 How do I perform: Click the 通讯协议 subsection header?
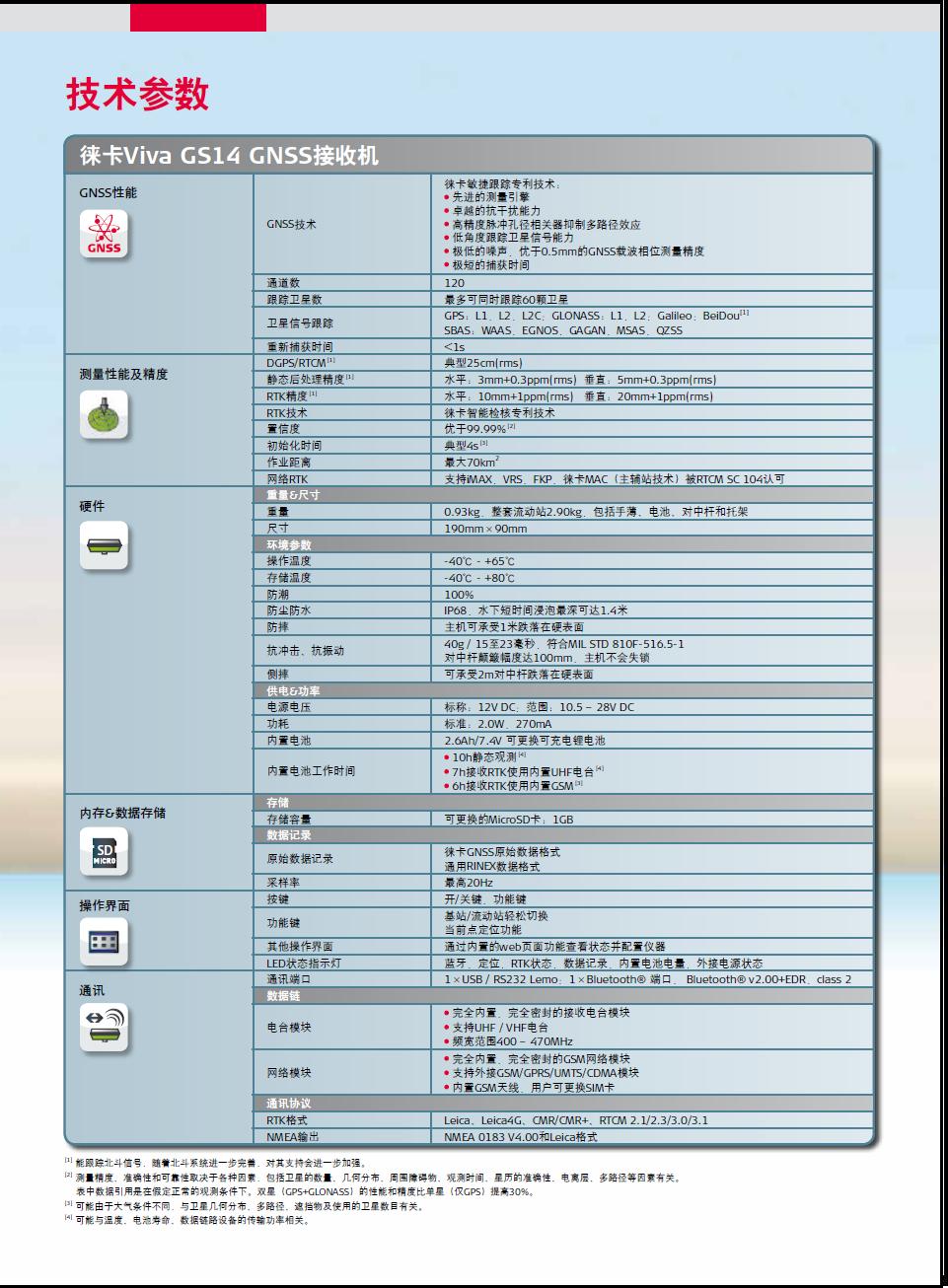[x=563, y=1104]
